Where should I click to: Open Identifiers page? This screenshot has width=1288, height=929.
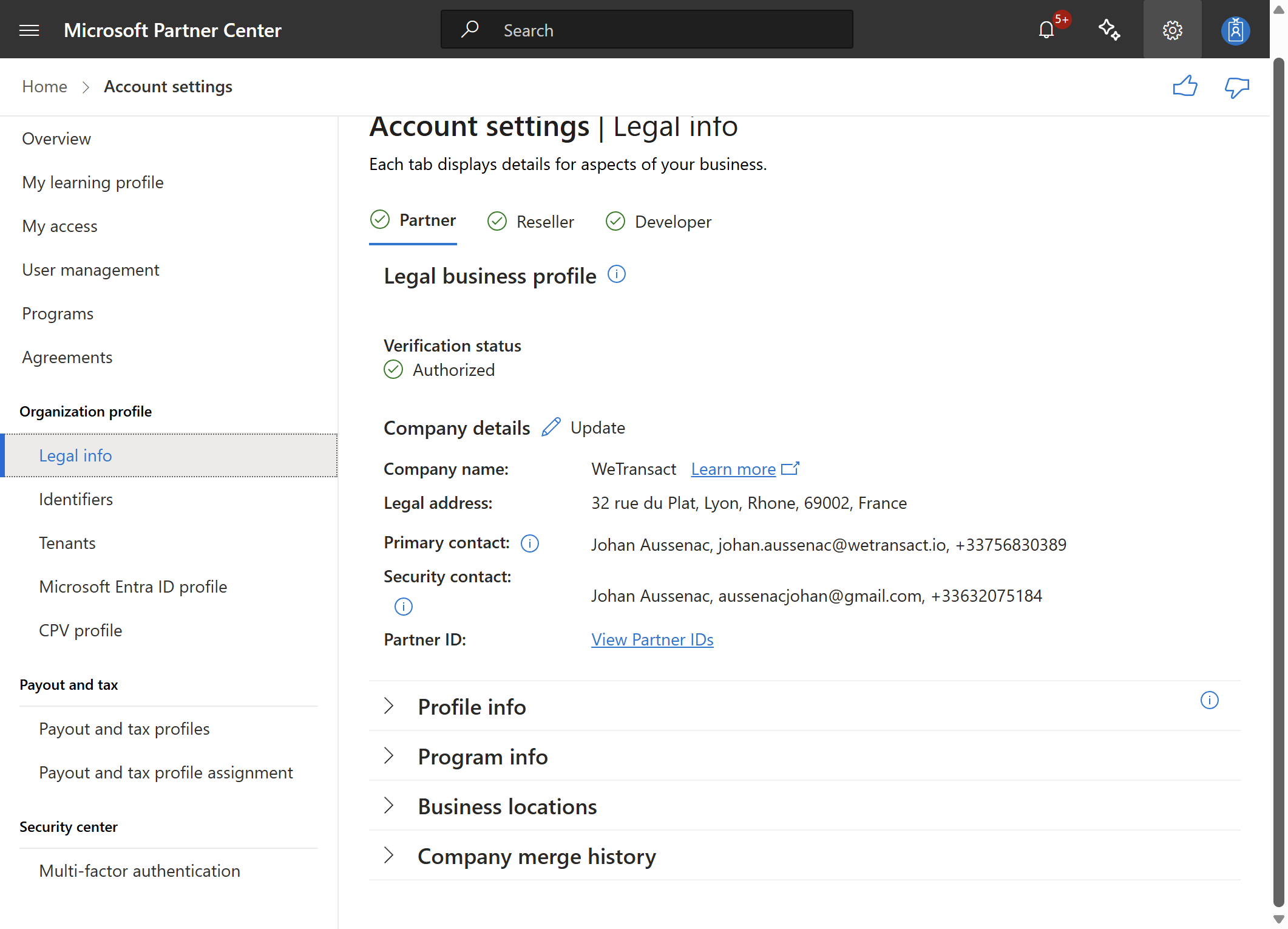point(76,499)
